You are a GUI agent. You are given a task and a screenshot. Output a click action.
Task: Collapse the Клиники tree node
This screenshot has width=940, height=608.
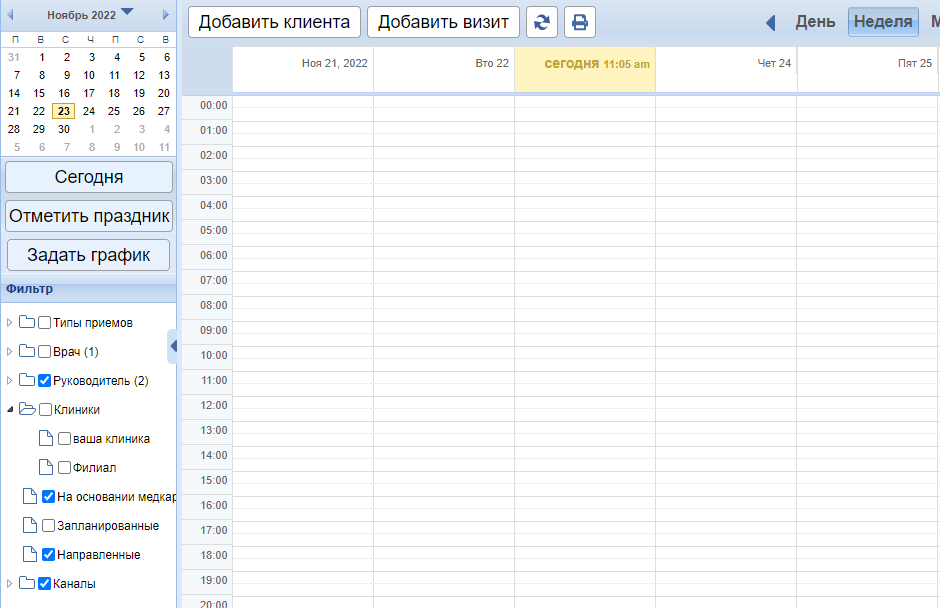10,409
